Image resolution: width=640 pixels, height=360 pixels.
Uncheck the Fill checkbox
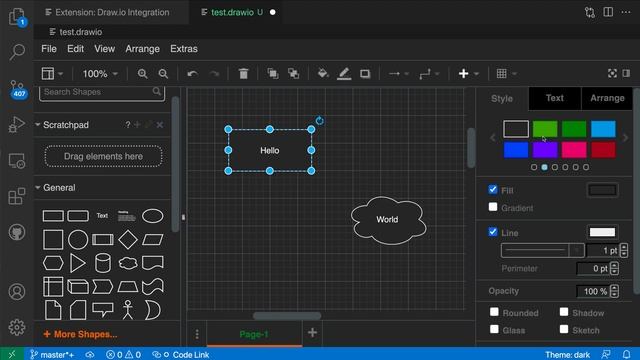[x=493, y=189]
